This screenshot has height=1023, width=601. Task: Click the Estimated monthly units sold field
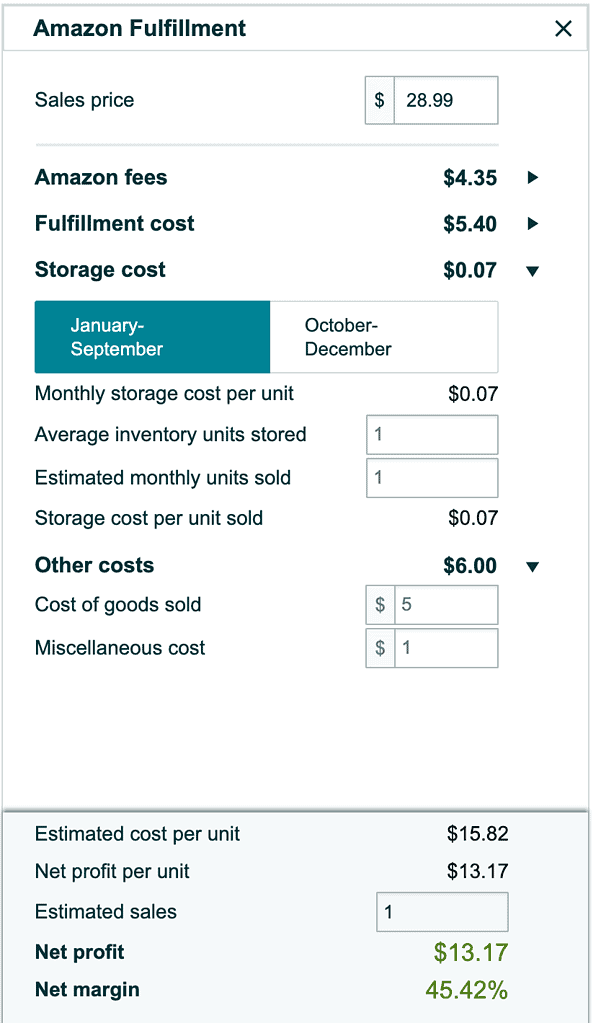tap(432, 478)
